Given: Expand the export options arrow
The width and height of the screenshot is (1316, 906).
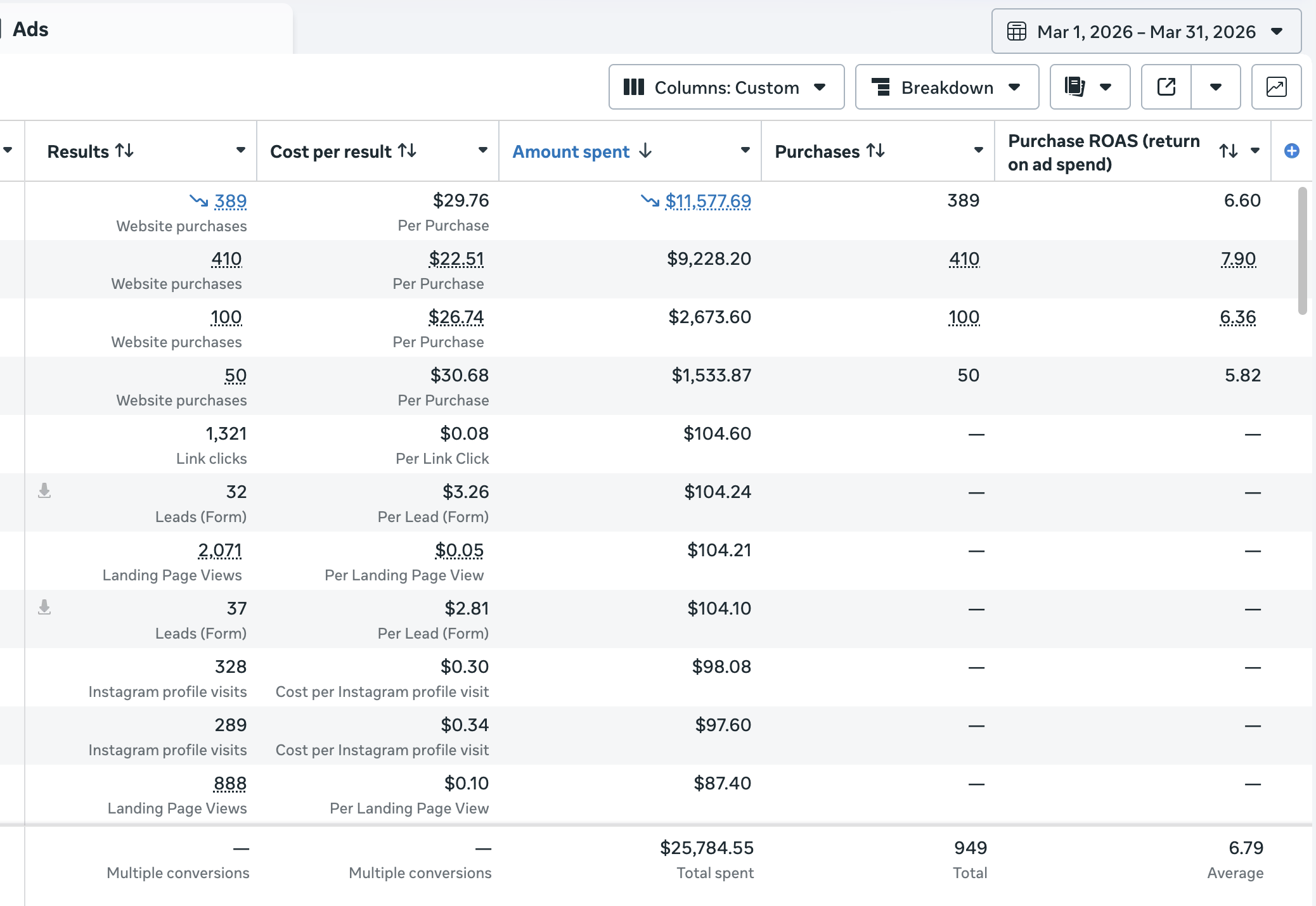Looking at the screenshot, I should coord(1216,87).
